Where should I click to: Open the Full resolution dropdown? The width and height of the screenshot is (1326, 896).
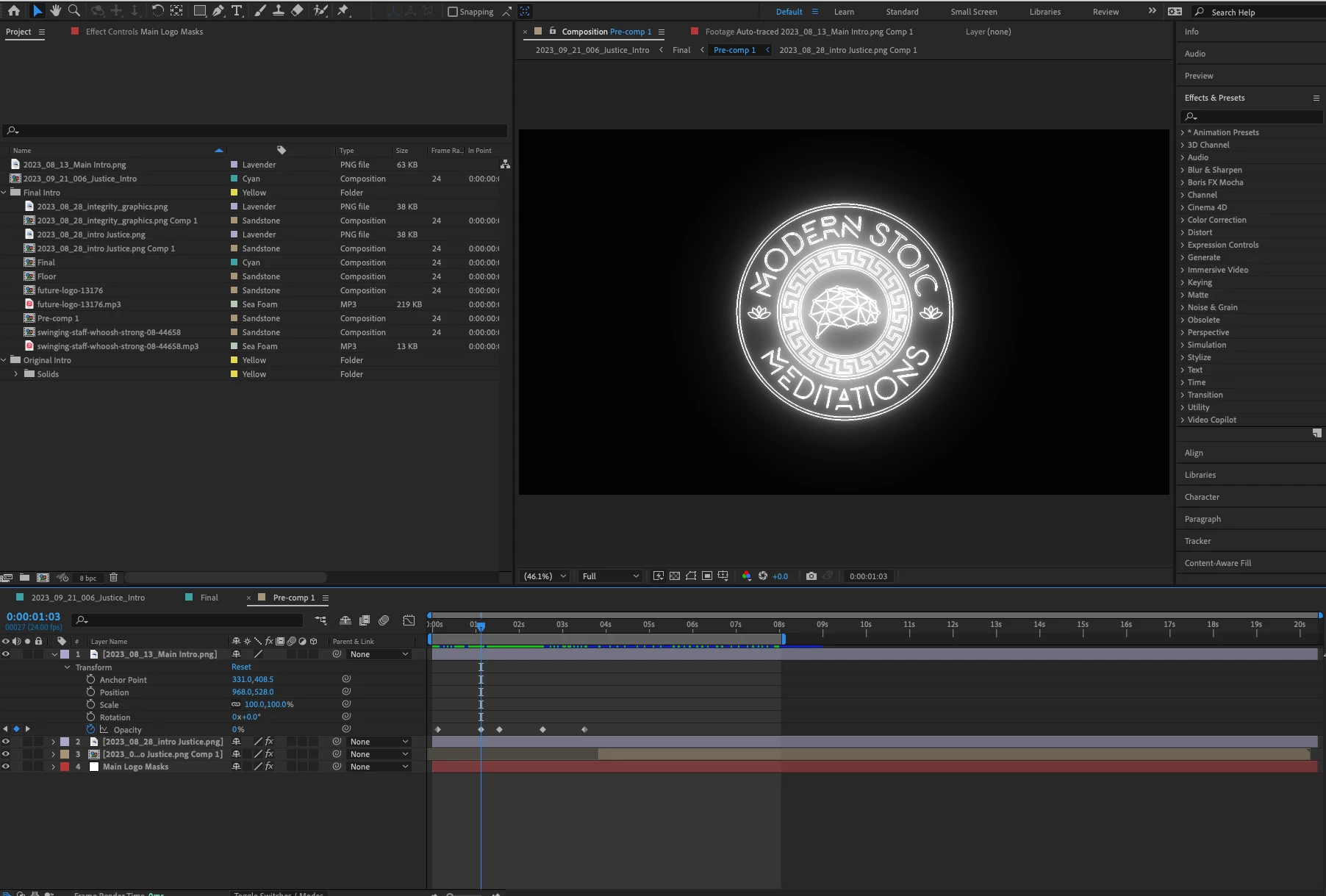(x=610, y=576)
